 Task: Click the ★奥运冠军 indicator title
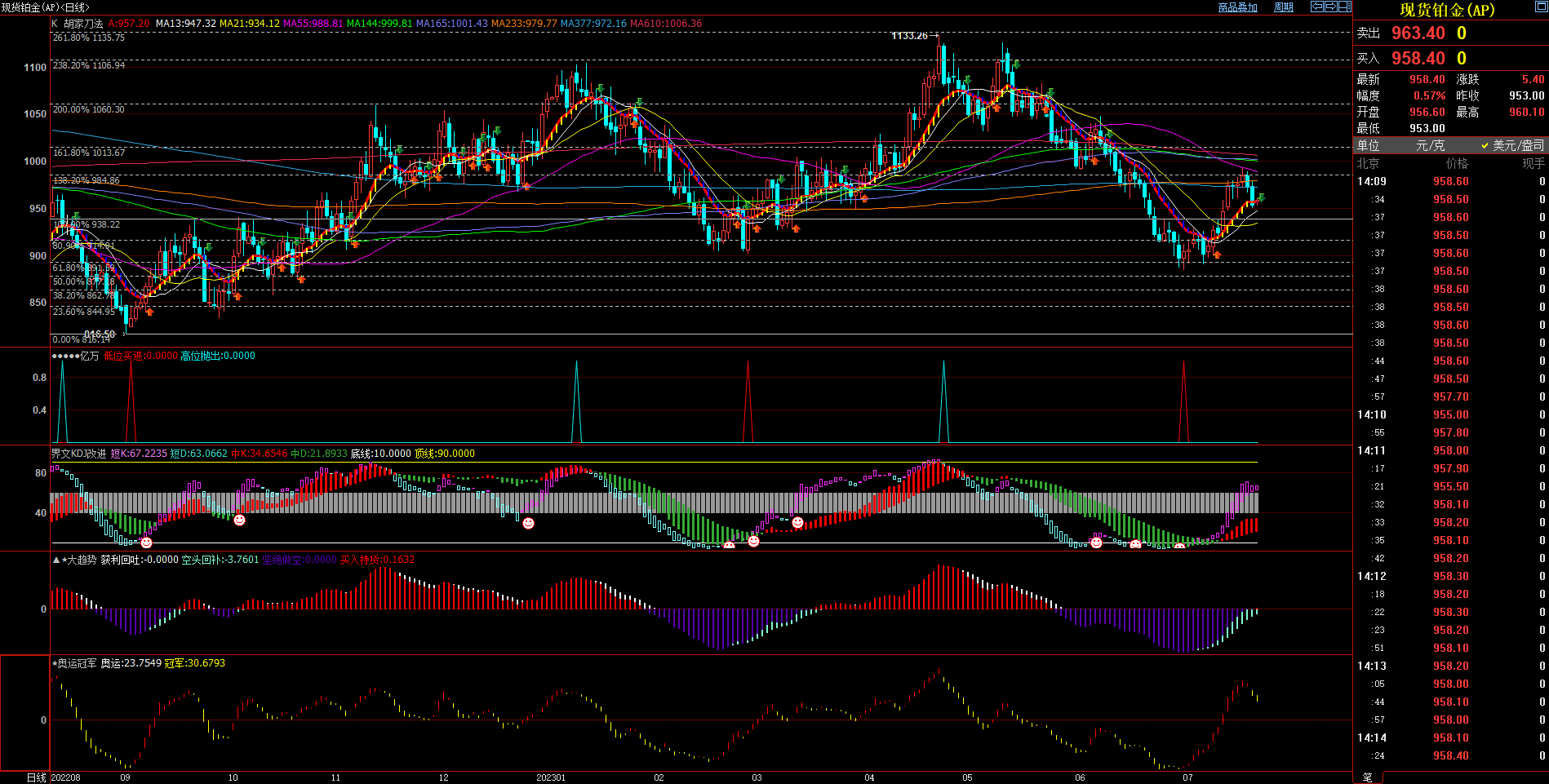pyautogui.click(x=73, y=663)
